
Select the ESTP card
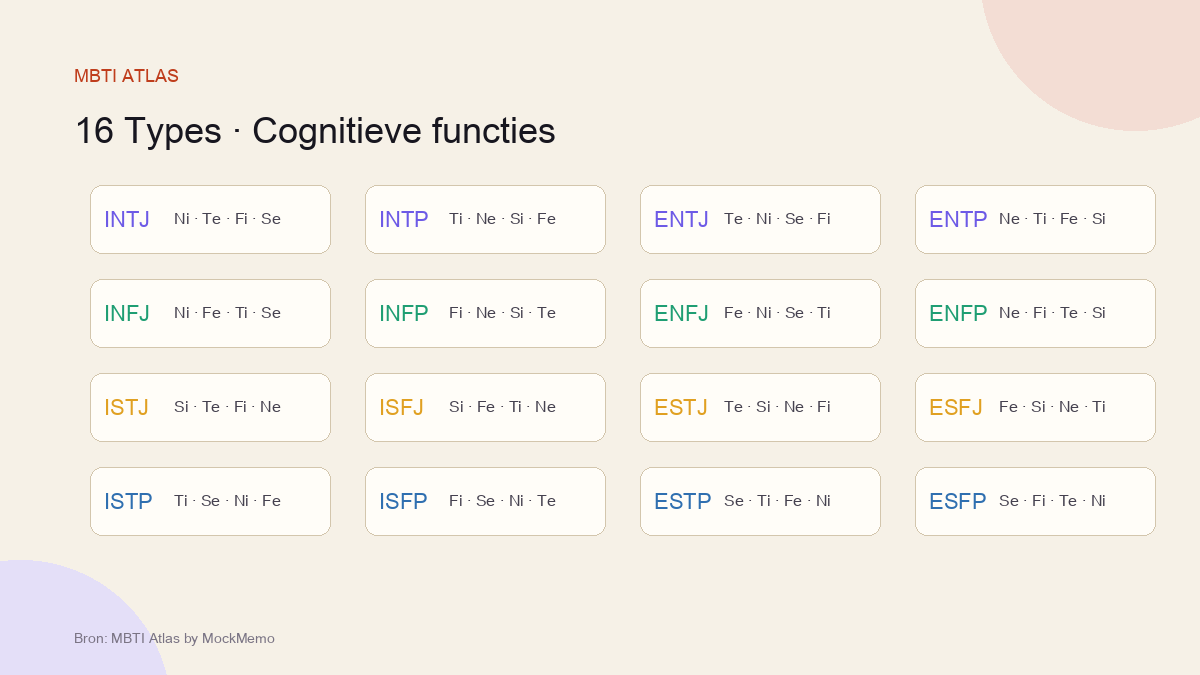[x=760, y=501]
